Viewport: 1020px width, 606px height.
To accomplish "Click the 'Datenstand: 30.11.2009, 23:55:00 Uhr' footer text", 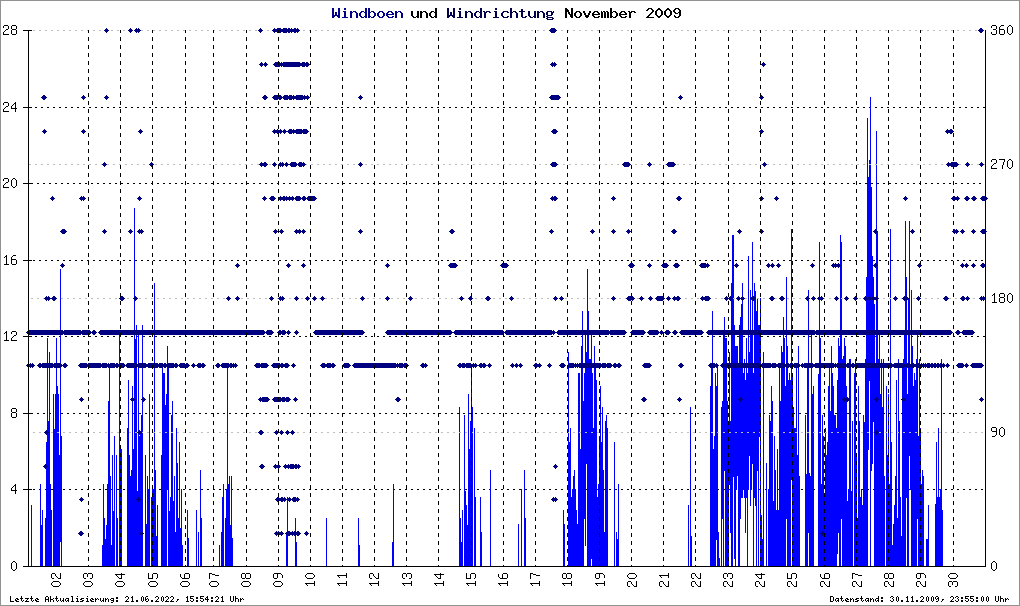I will 919,599.
